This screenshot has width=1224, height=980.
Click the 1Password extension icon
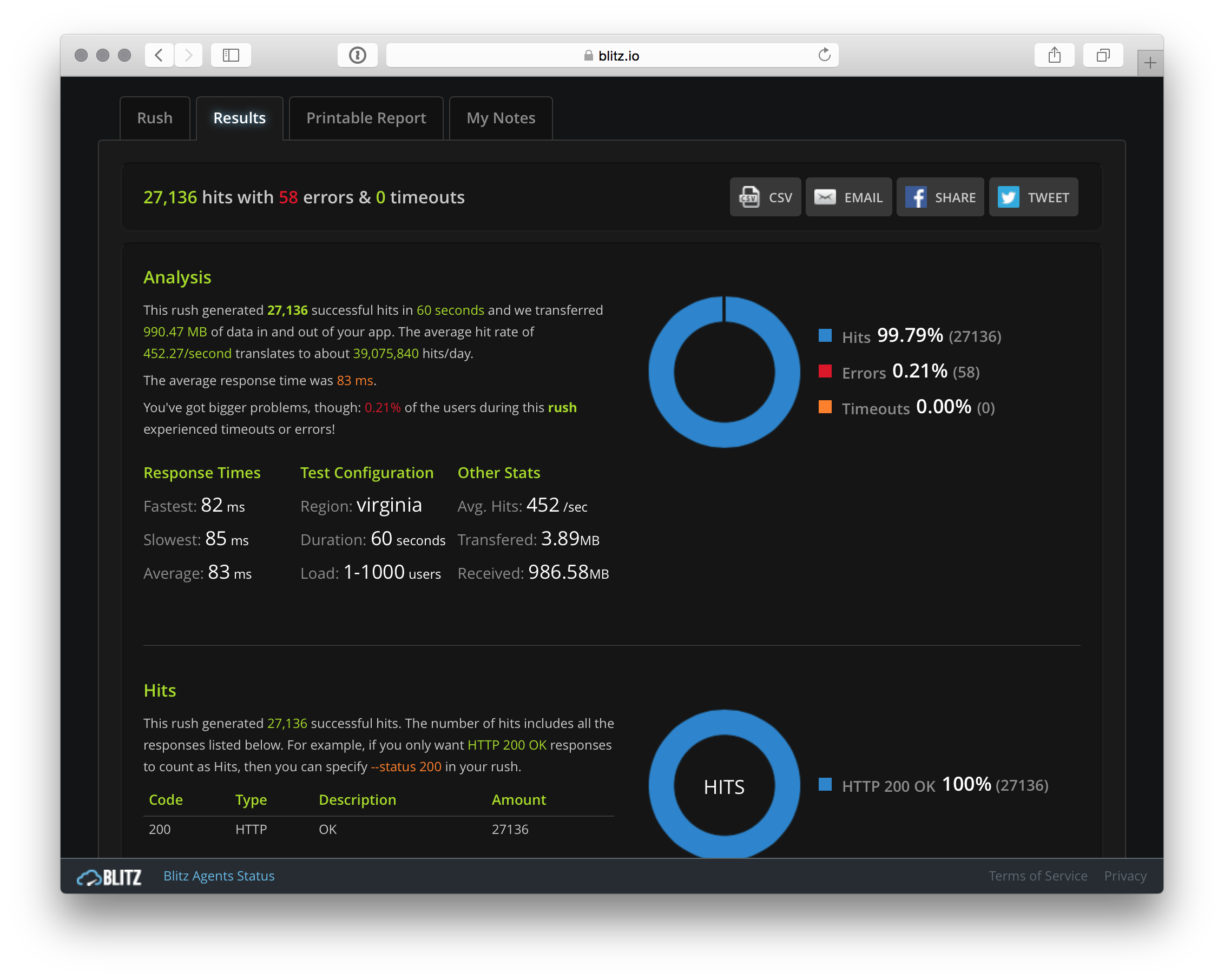pos(357,55)
